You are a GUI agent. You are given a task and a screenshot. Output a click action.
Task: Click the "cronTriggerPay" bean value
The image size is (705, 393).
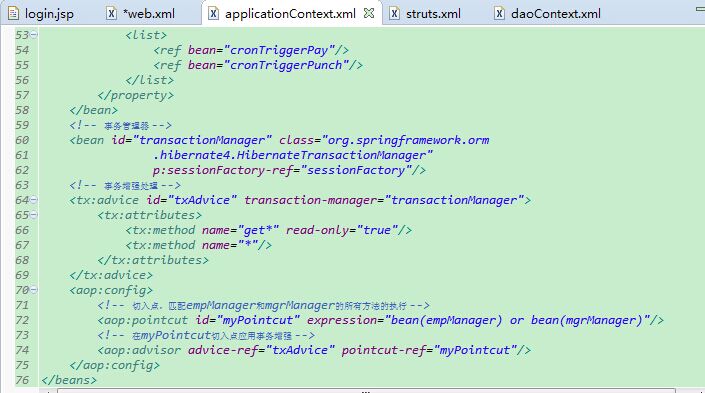click(x=279, y=50)
